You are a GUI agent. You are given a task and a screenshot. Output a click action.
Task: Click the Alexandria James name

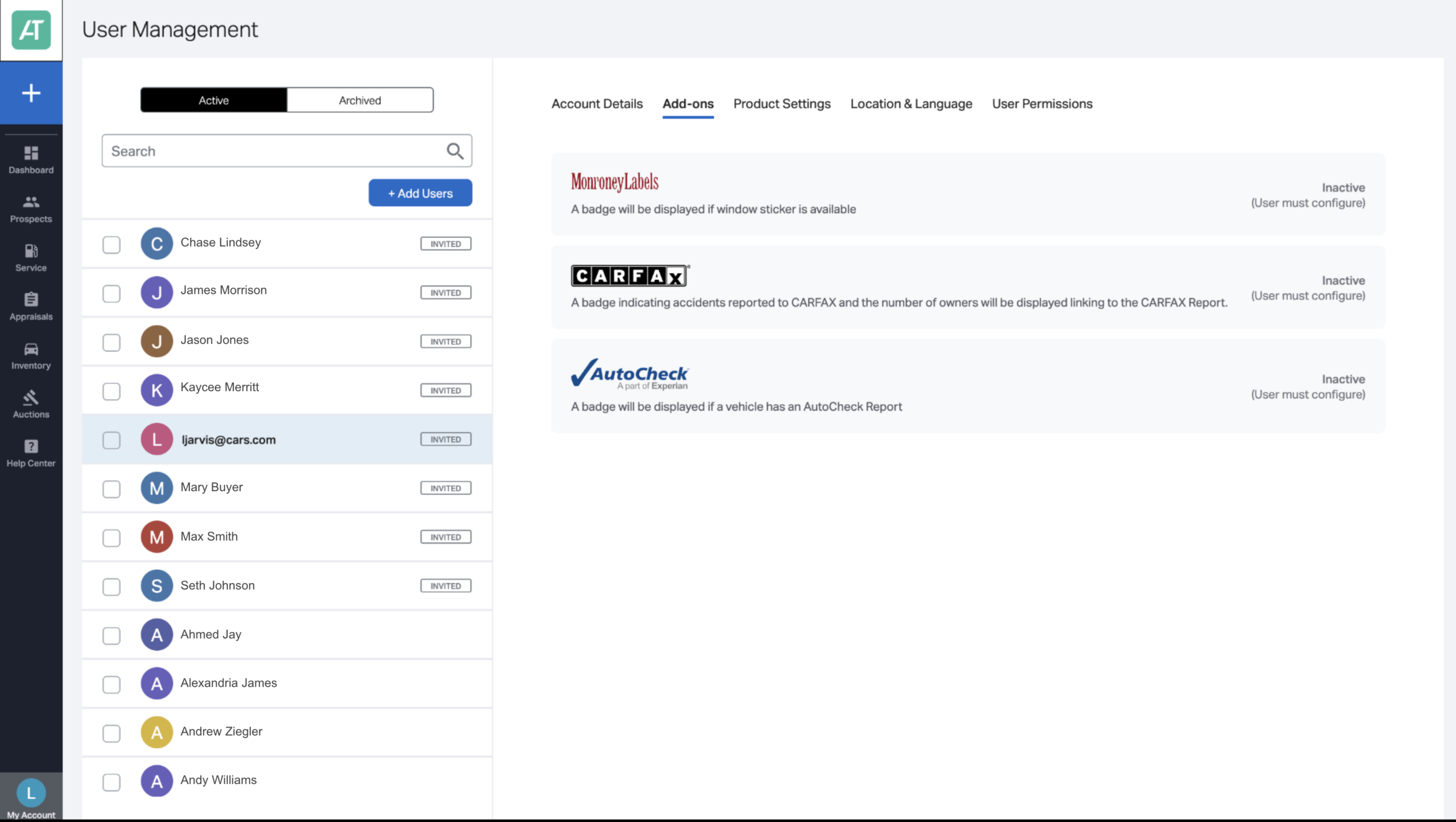(229, 683)
